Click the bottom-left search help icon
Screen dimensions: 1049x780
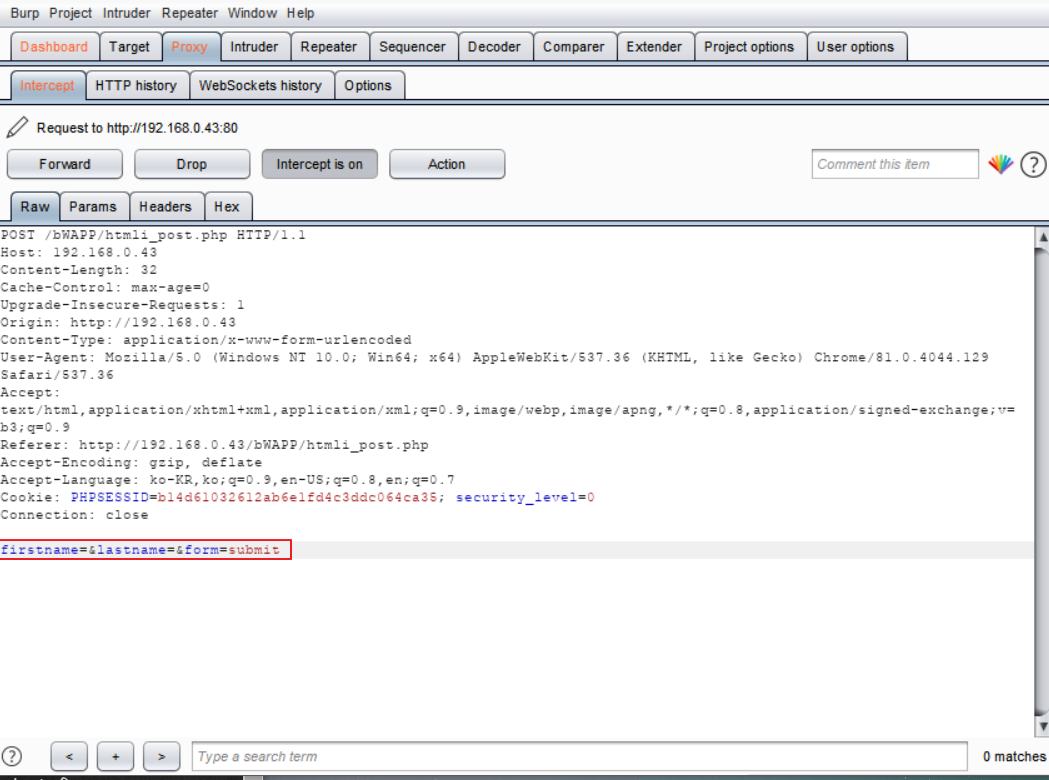tap(11, 757)
